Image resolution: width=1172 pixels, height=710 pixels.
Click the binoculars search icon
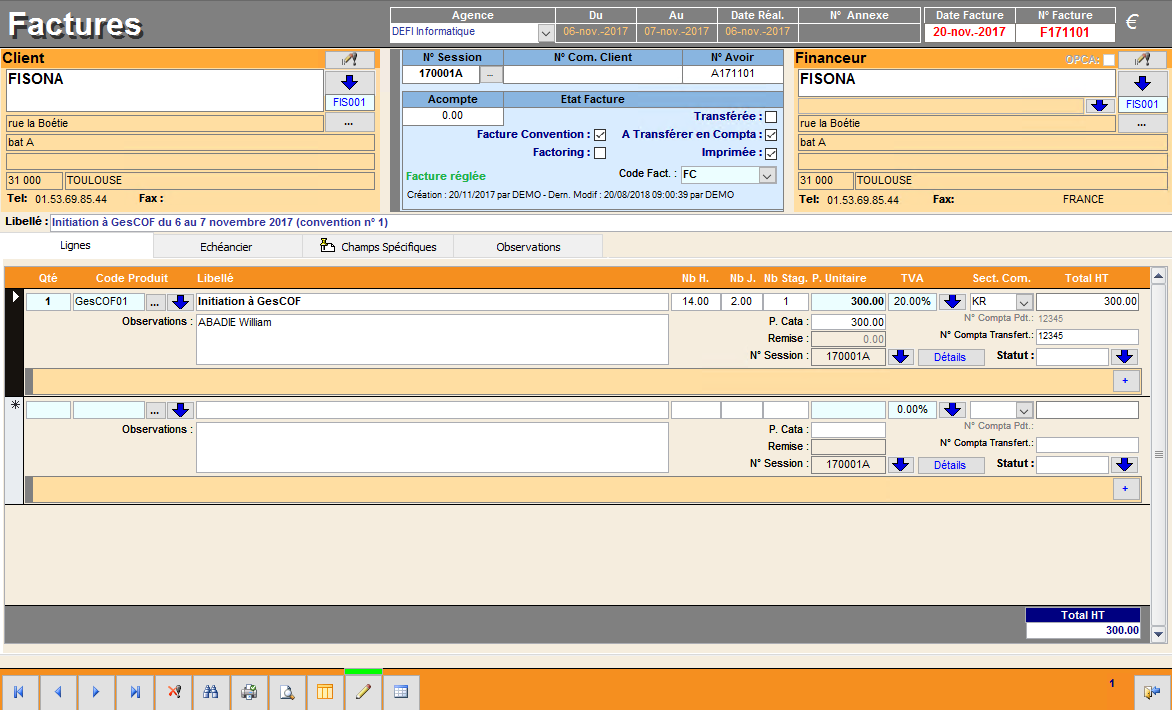211,692
